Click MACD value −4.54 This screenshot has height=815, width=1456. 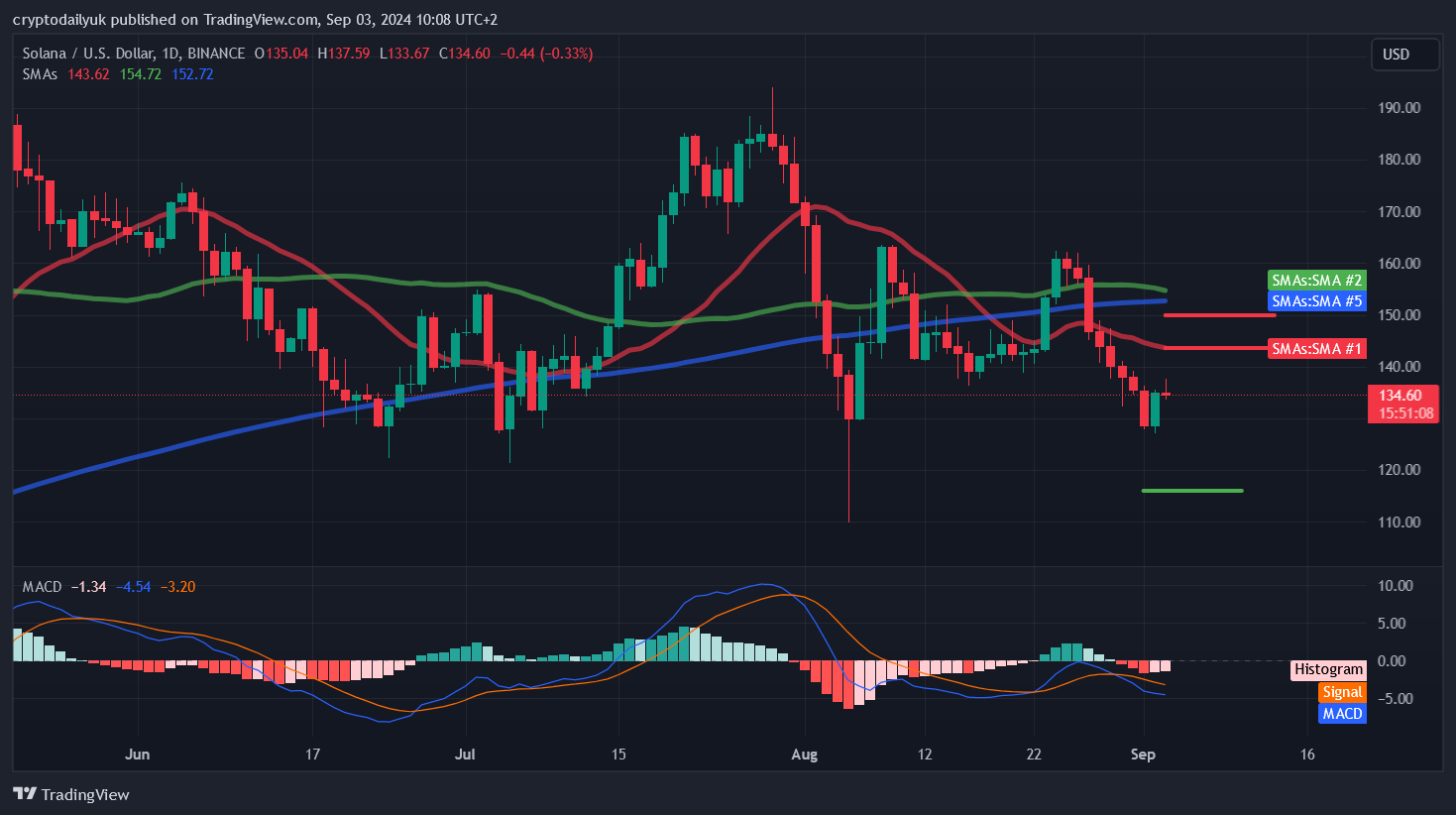pyautogui.click(x=134, y=587)
